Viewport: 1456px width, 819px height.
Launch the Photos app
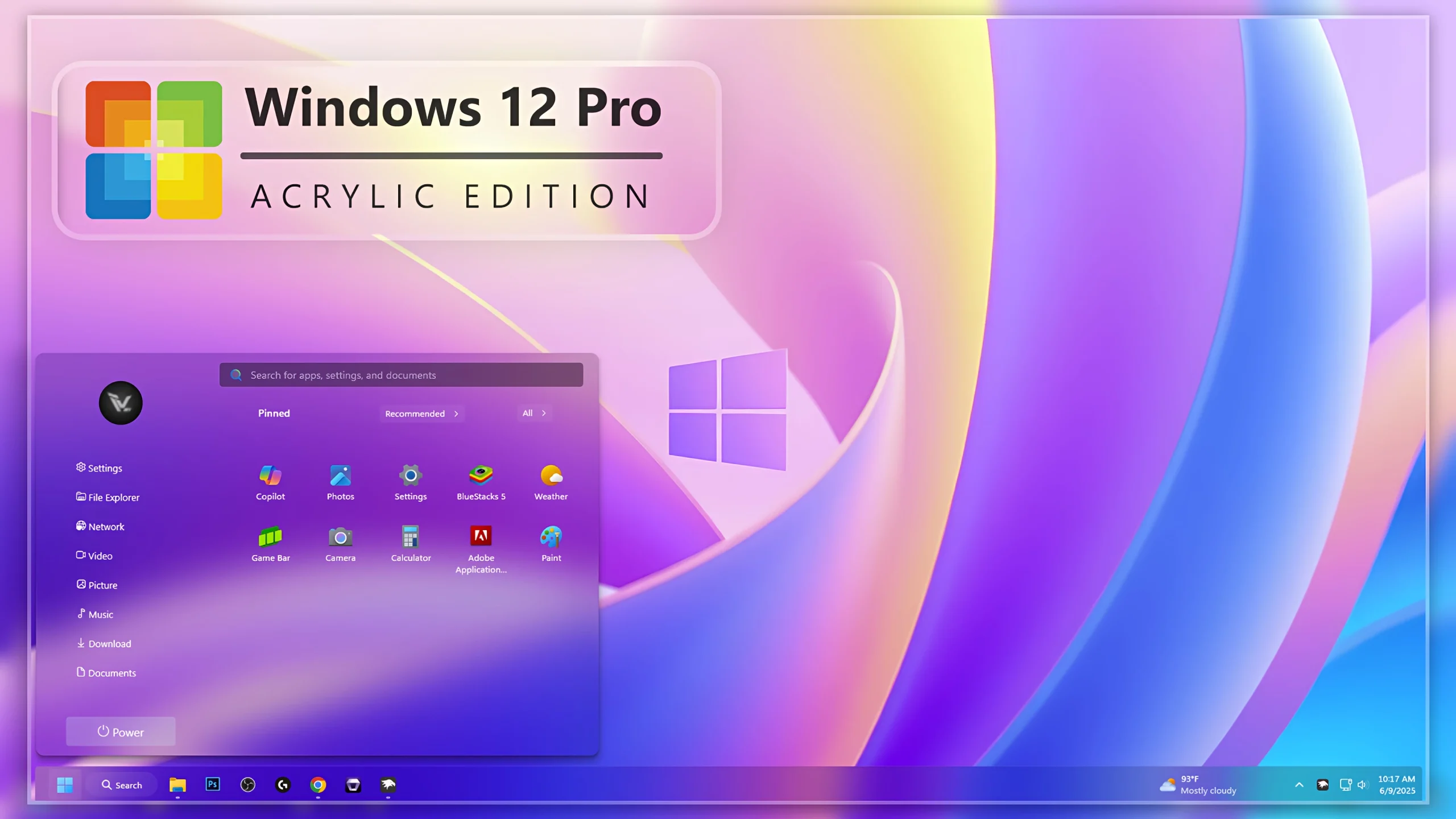click(340, 482)
